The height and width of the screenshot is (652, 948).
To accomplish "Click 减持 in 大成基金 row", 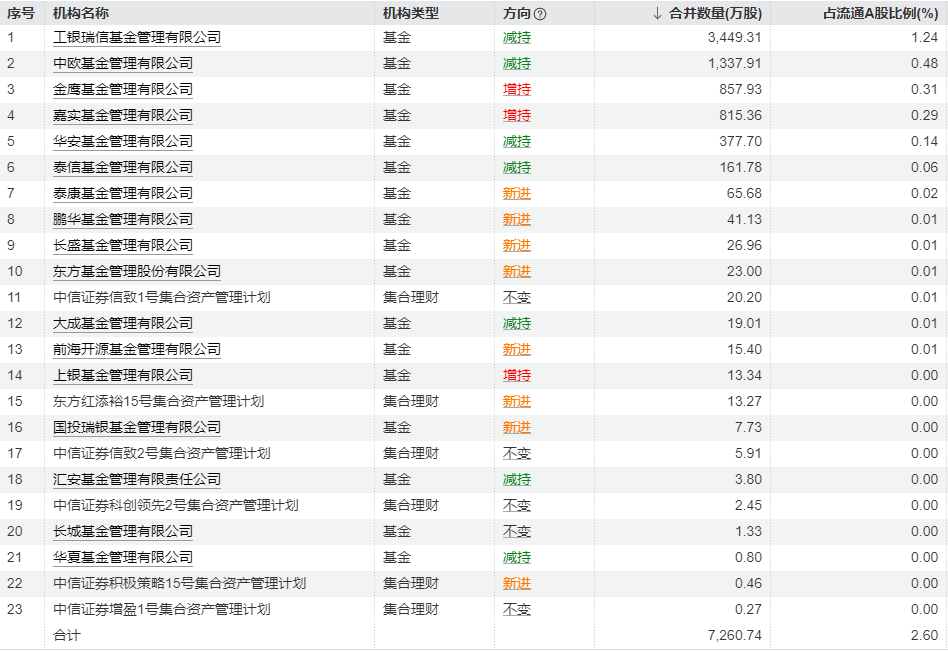I will [x=517, y=324].
